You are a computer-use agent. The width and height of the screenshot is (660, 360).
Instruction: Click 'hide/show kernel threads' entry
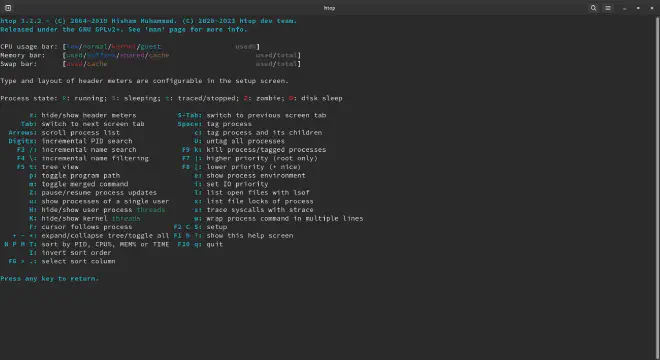91,218
